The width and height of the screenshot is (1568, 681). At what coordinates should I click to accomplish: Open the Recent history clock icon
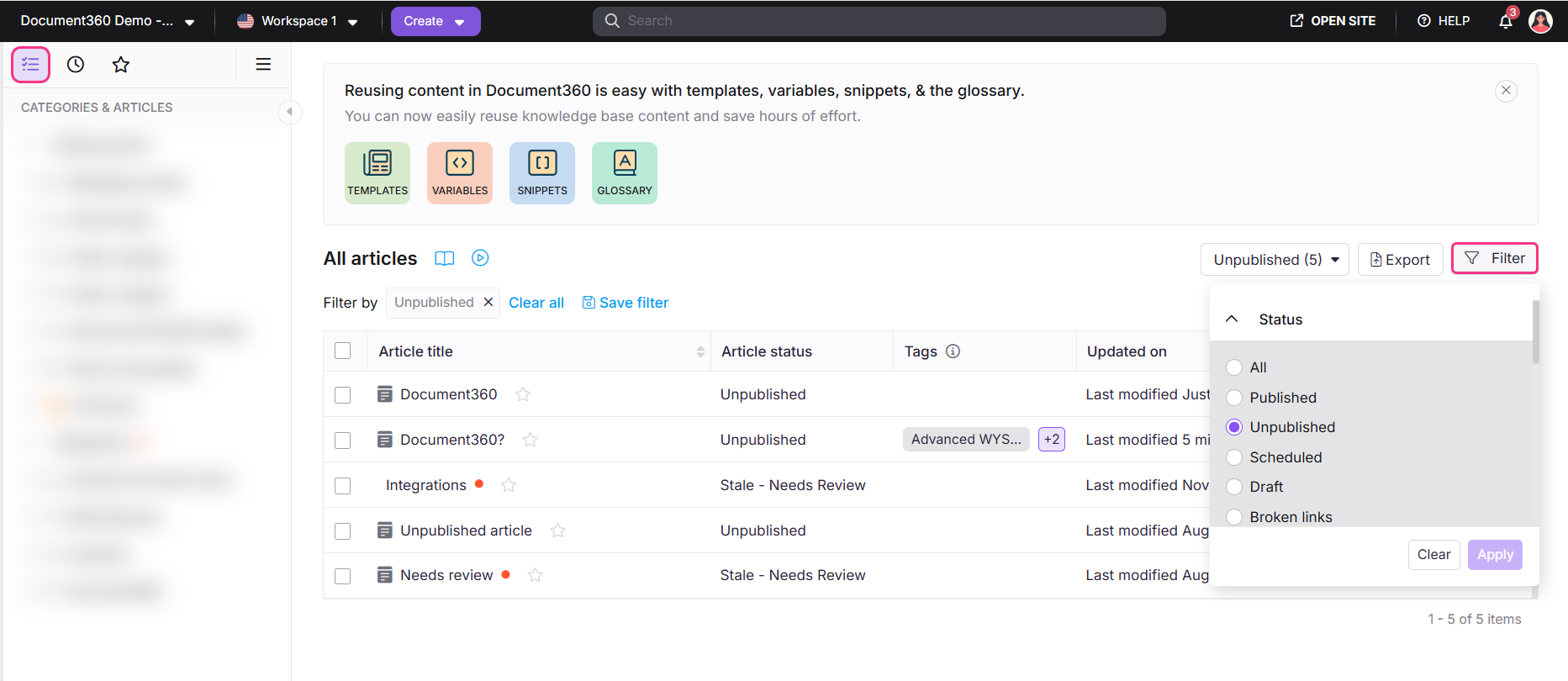[x=76, y=65]
